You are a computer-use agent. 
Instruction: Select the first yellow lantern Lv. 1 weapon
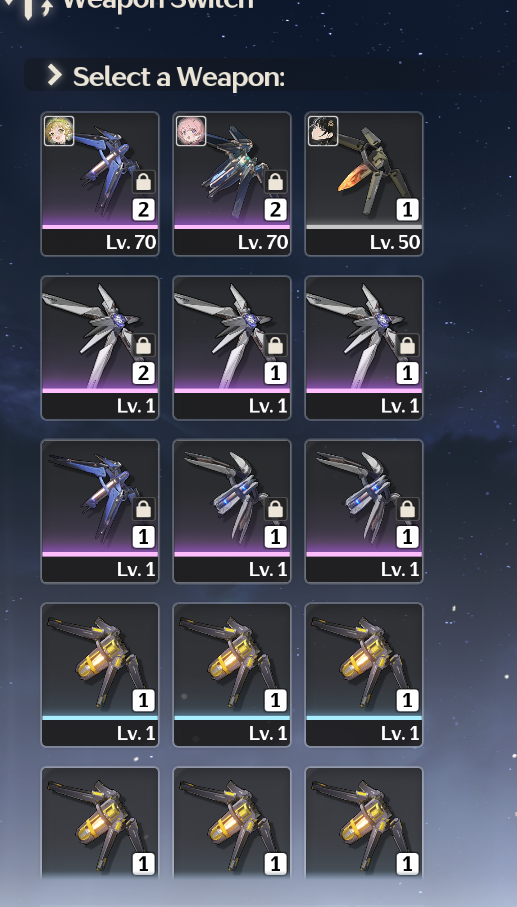coord(100,675)
